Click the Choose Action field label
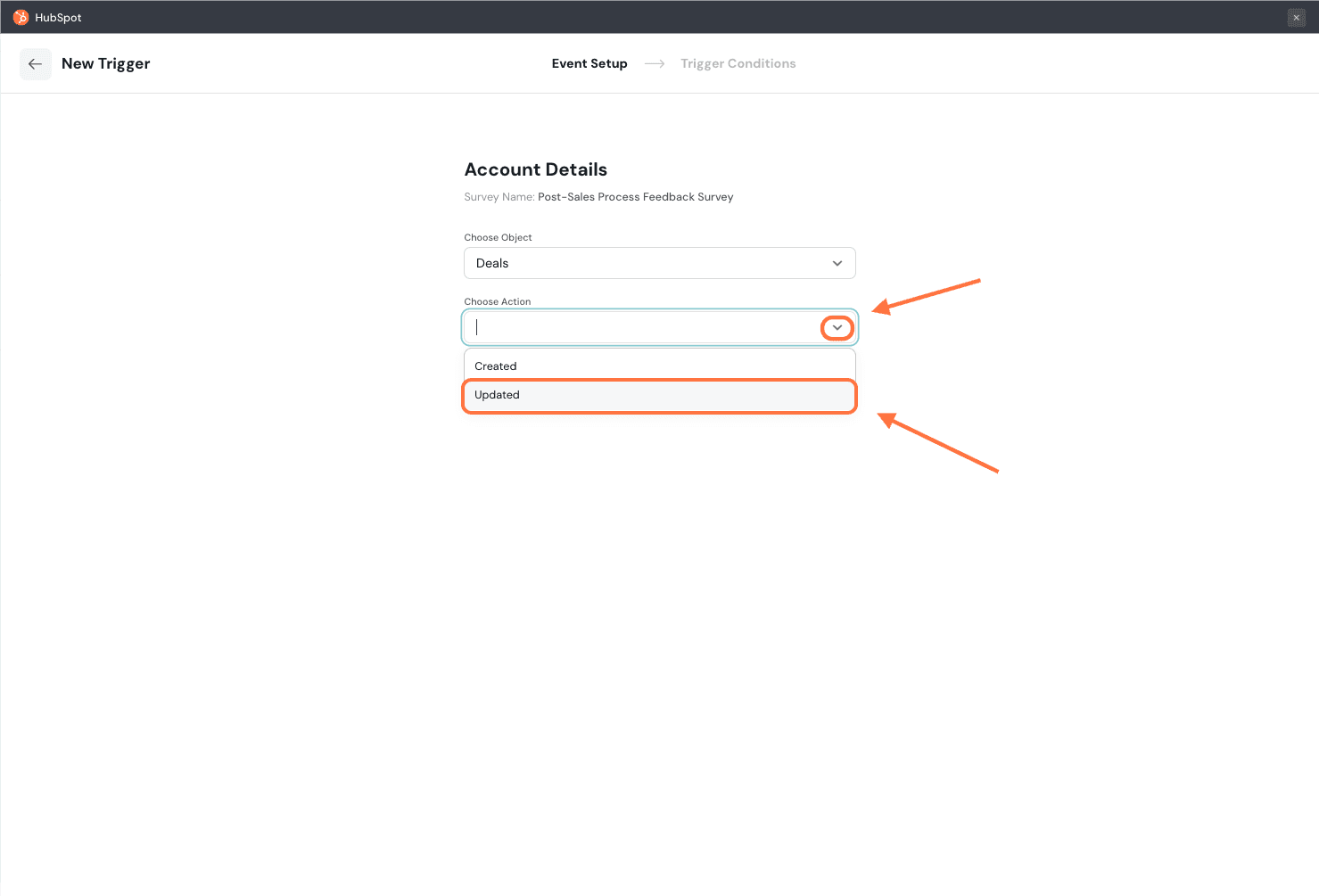 [x=497, y=301]
